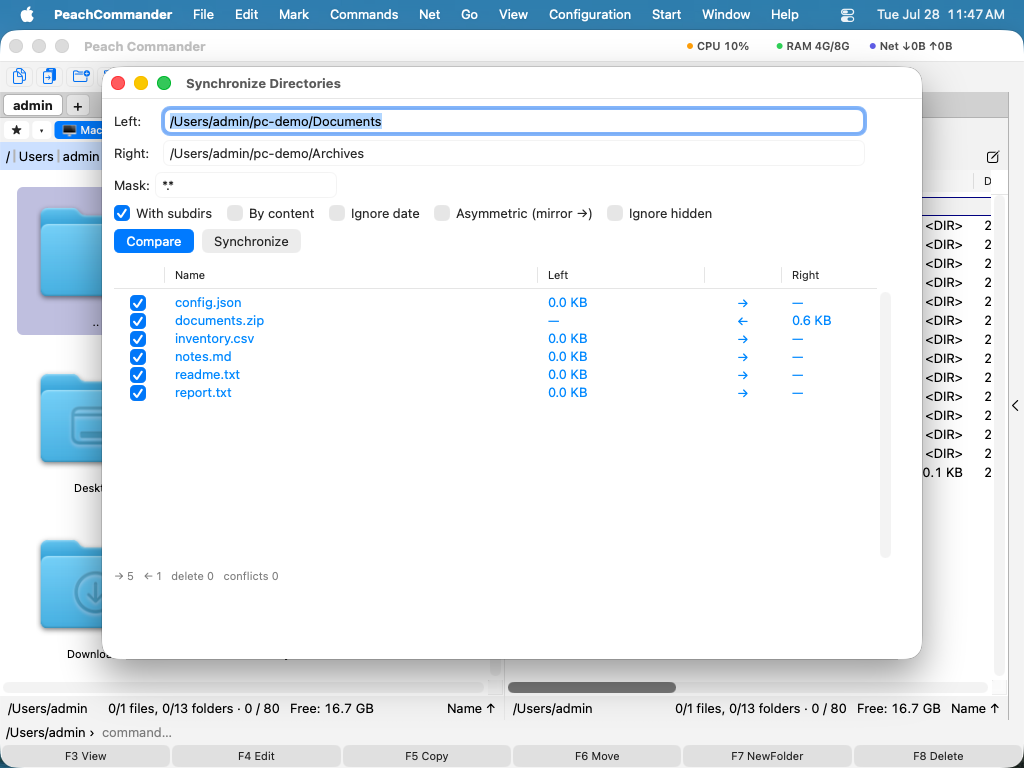
Task: Enable the Ignore hidden checkbox
Action: [615, 214]
